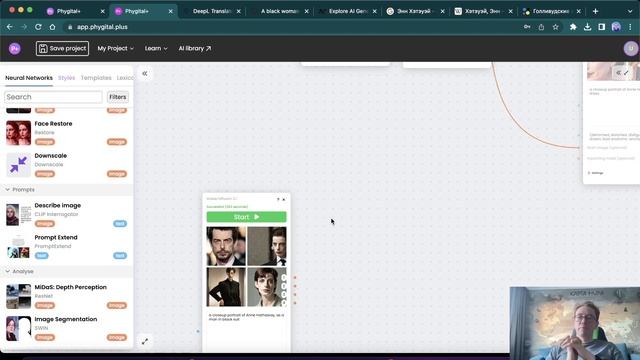Close the DeepL Translate tab
This screenshot has height=360, width=640.
238,11
